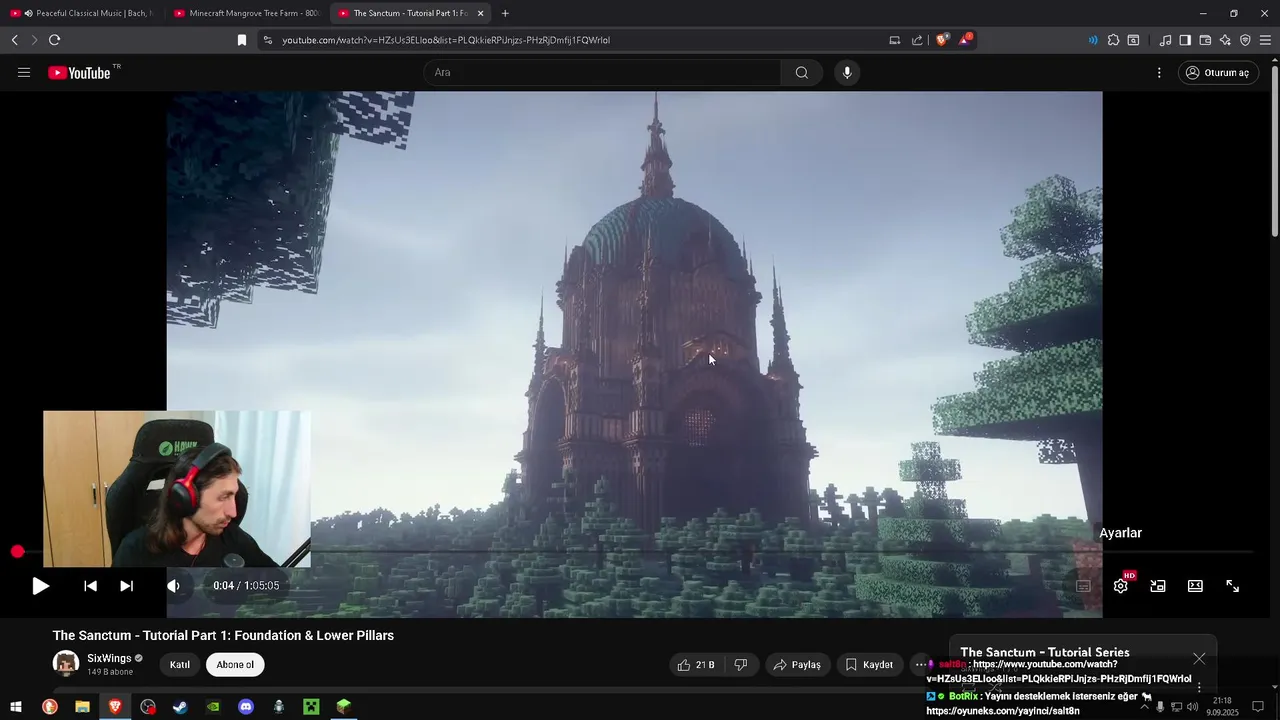Open Brave Shields lion icon
This screenshot has height=720, width=1280.
(942, 40)
